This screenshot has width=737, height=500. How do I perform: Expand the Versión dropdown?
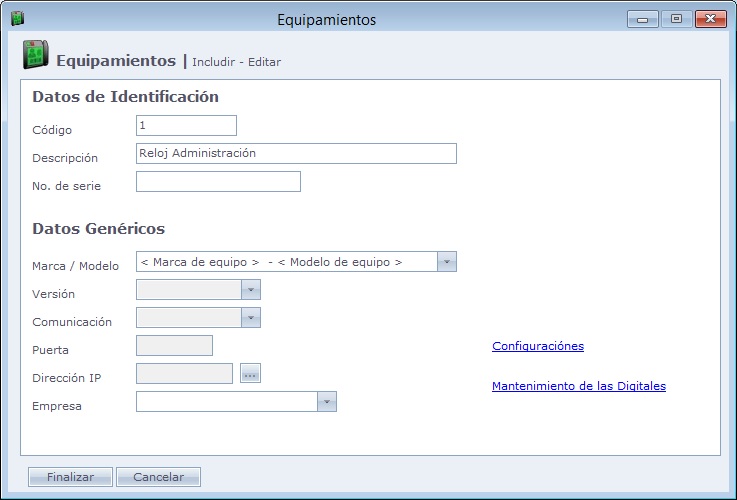[x=251, y=290]
